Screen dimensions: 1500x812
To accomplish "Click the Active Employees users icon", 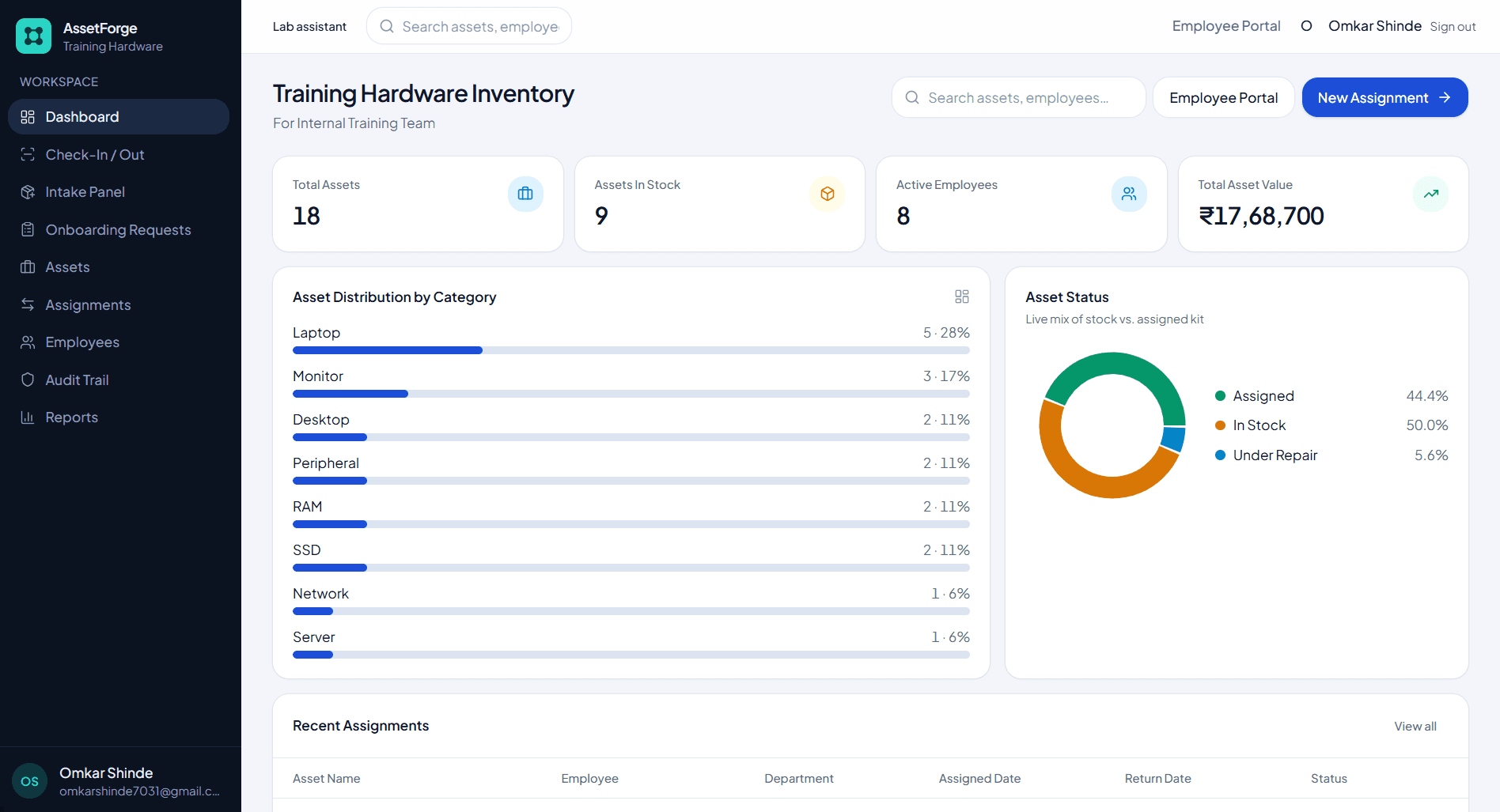I will click(1129, 194).
